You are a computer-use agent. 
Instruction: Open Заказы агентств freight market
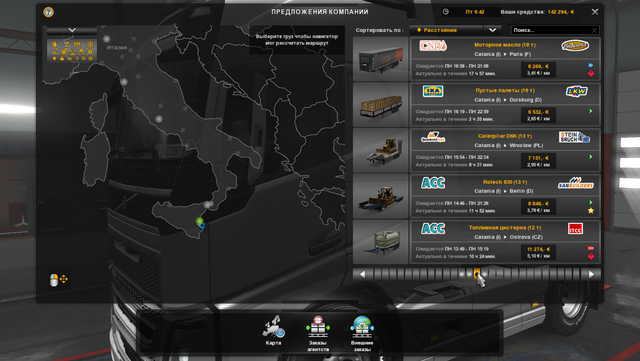point(318,334)
